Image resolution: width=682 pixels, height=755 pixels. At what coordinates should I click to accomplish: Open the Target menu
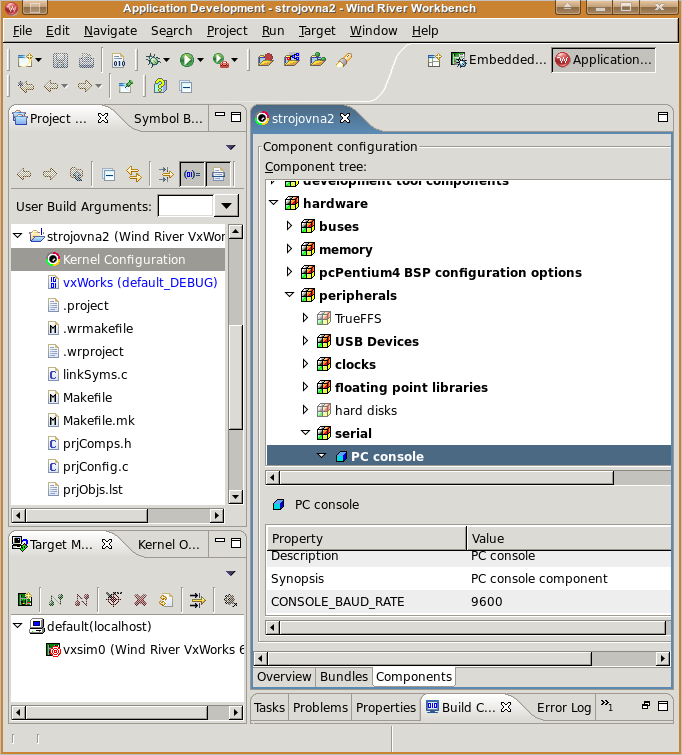[x=316, y=31]
